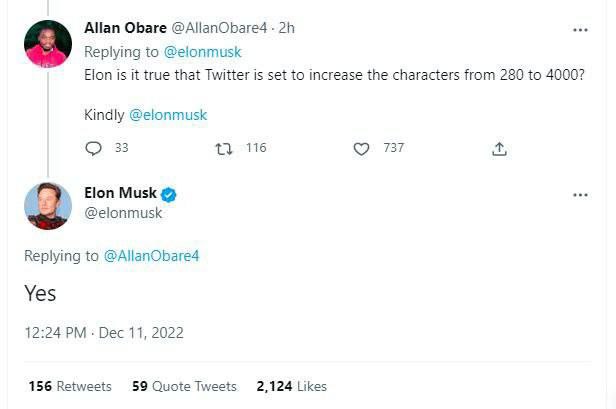
Task: Open Allan Obare's profile picture
Action: (48, 44)
